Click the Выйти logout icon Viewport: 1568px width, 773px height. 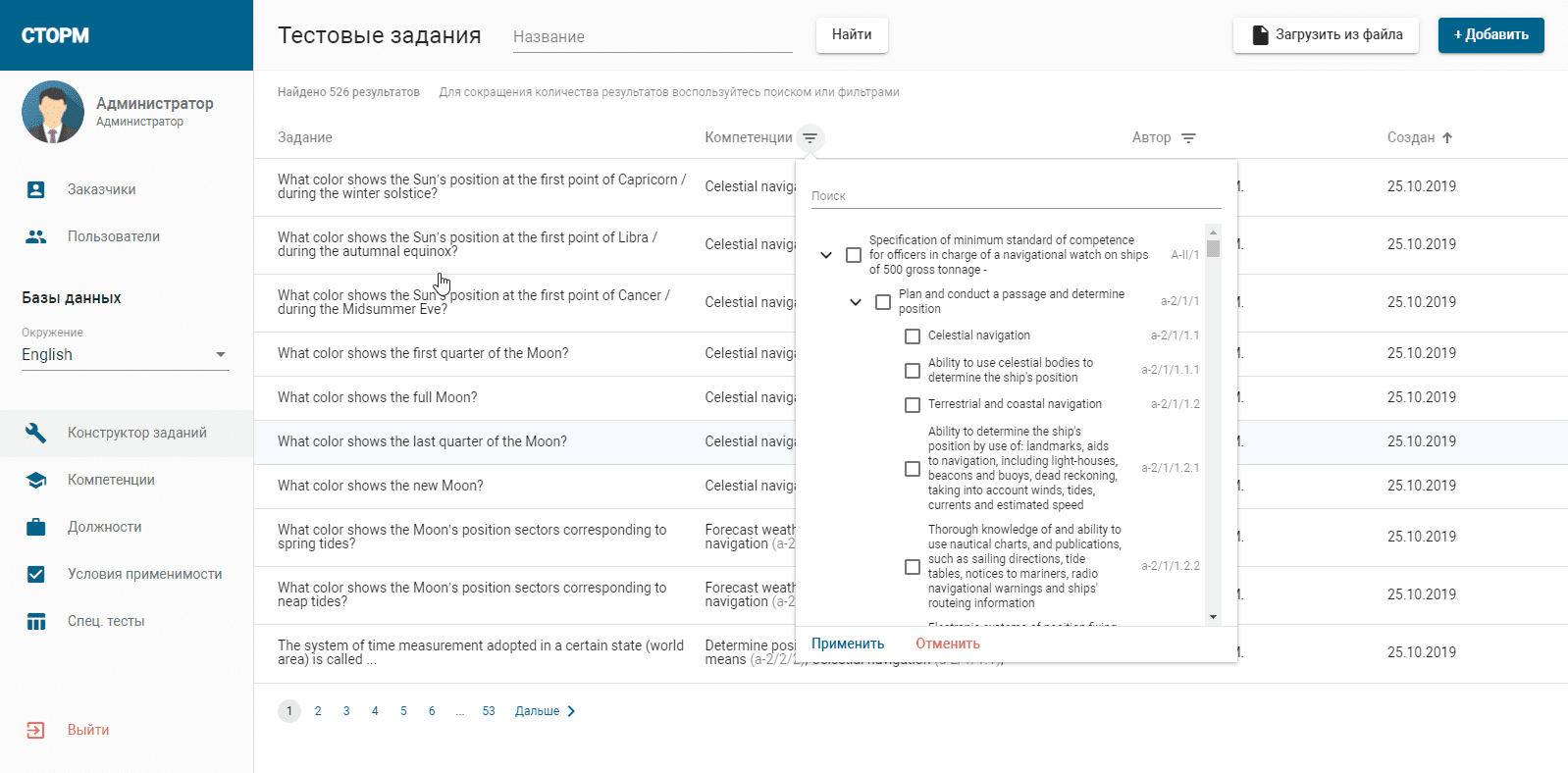coord(36,730)
